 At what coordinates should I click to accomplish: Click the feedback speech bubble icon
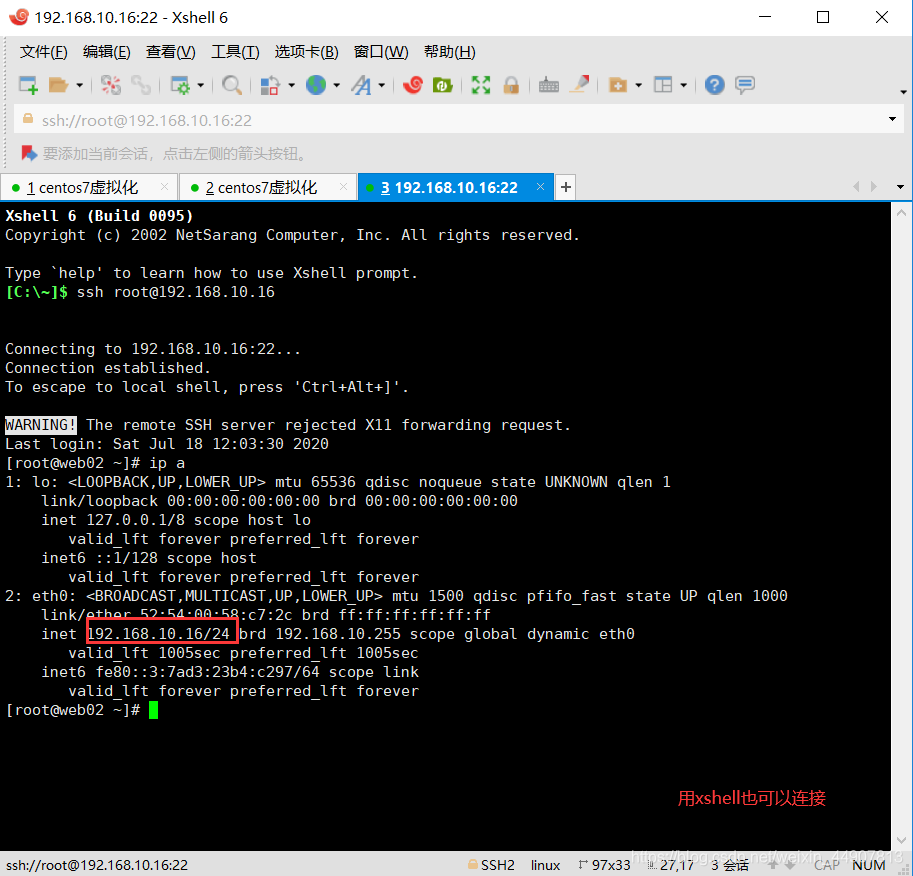pyautogui.click(x=745, y=85)
